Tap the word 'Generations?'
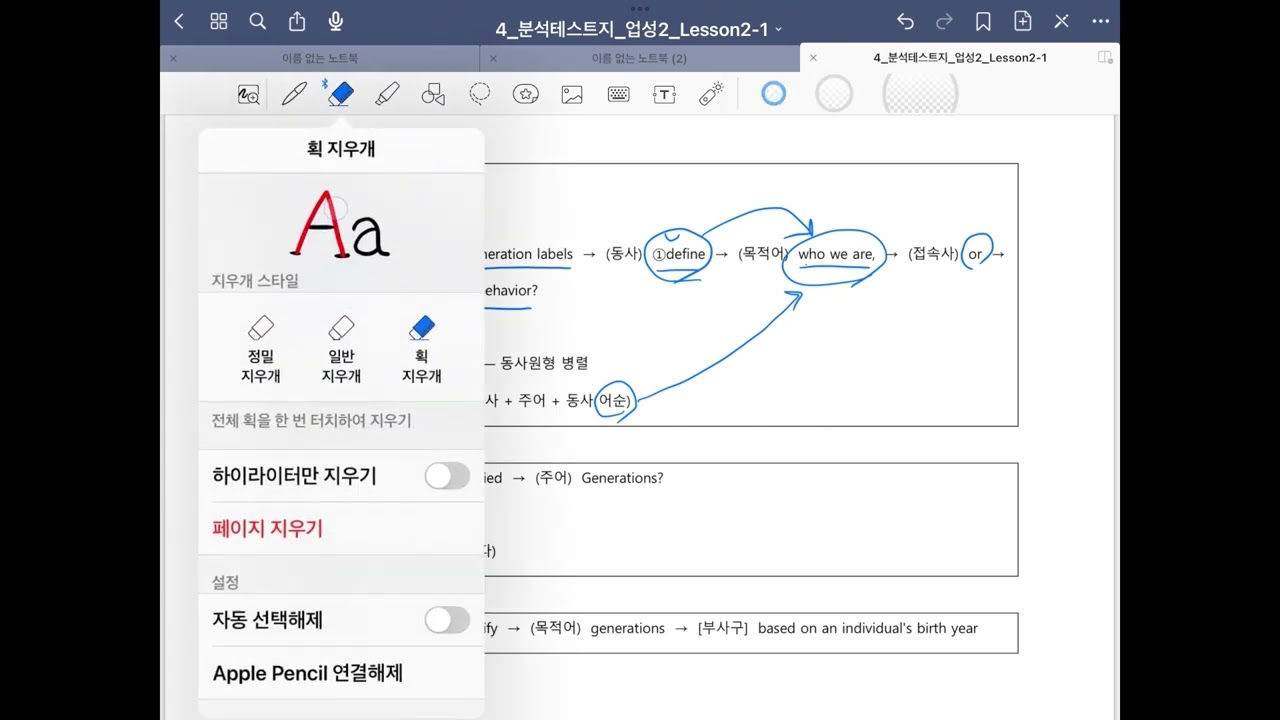This screenshot has height=720, width=1280. (x=622, y=478)
